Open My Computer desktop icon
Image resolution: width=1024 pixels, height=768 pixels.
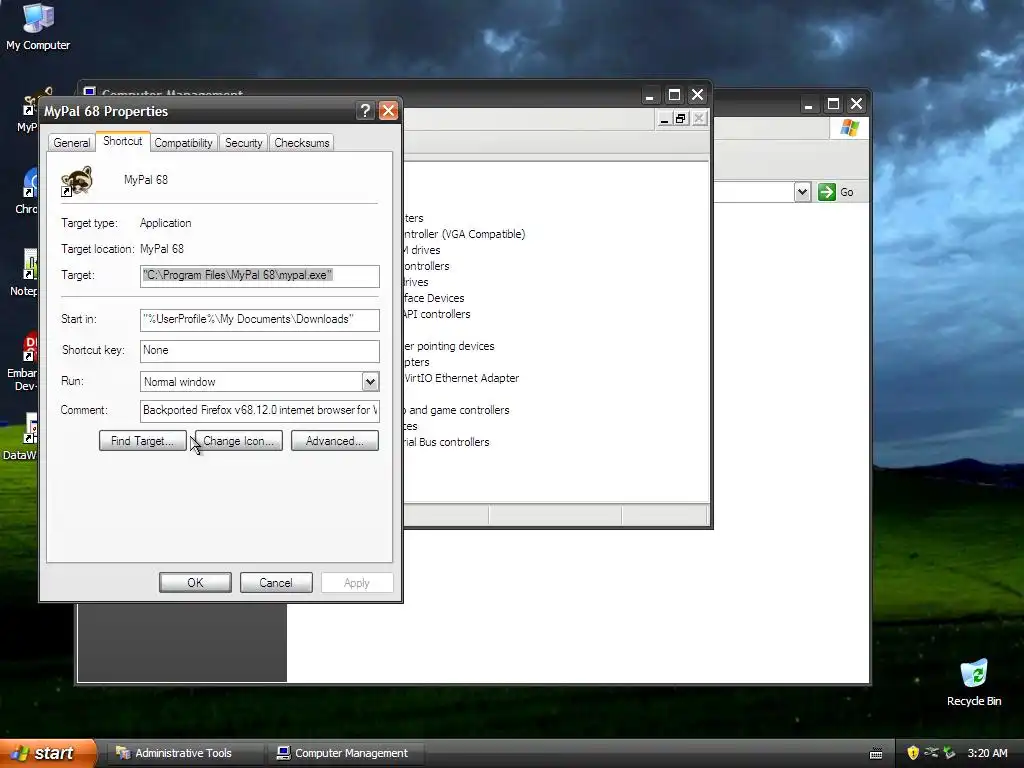38,26
